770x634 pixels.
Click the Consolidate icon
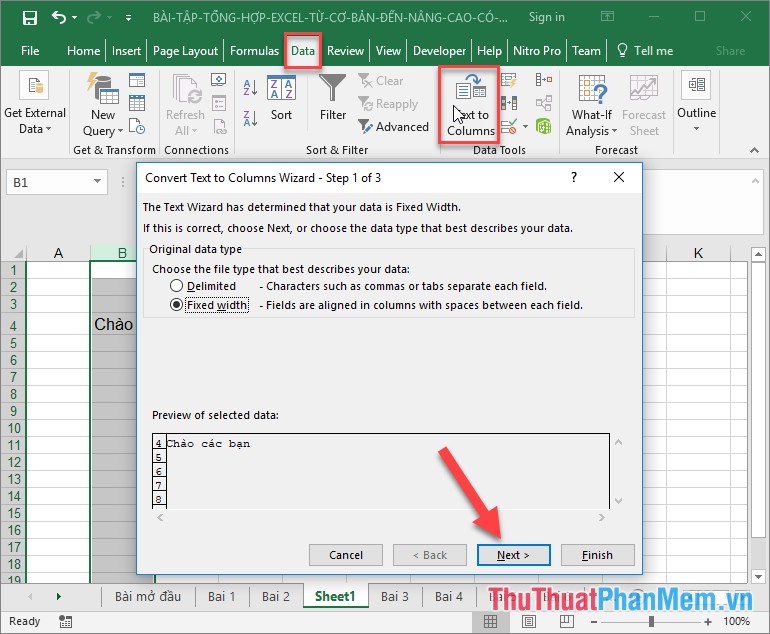(x=544, y=80)
